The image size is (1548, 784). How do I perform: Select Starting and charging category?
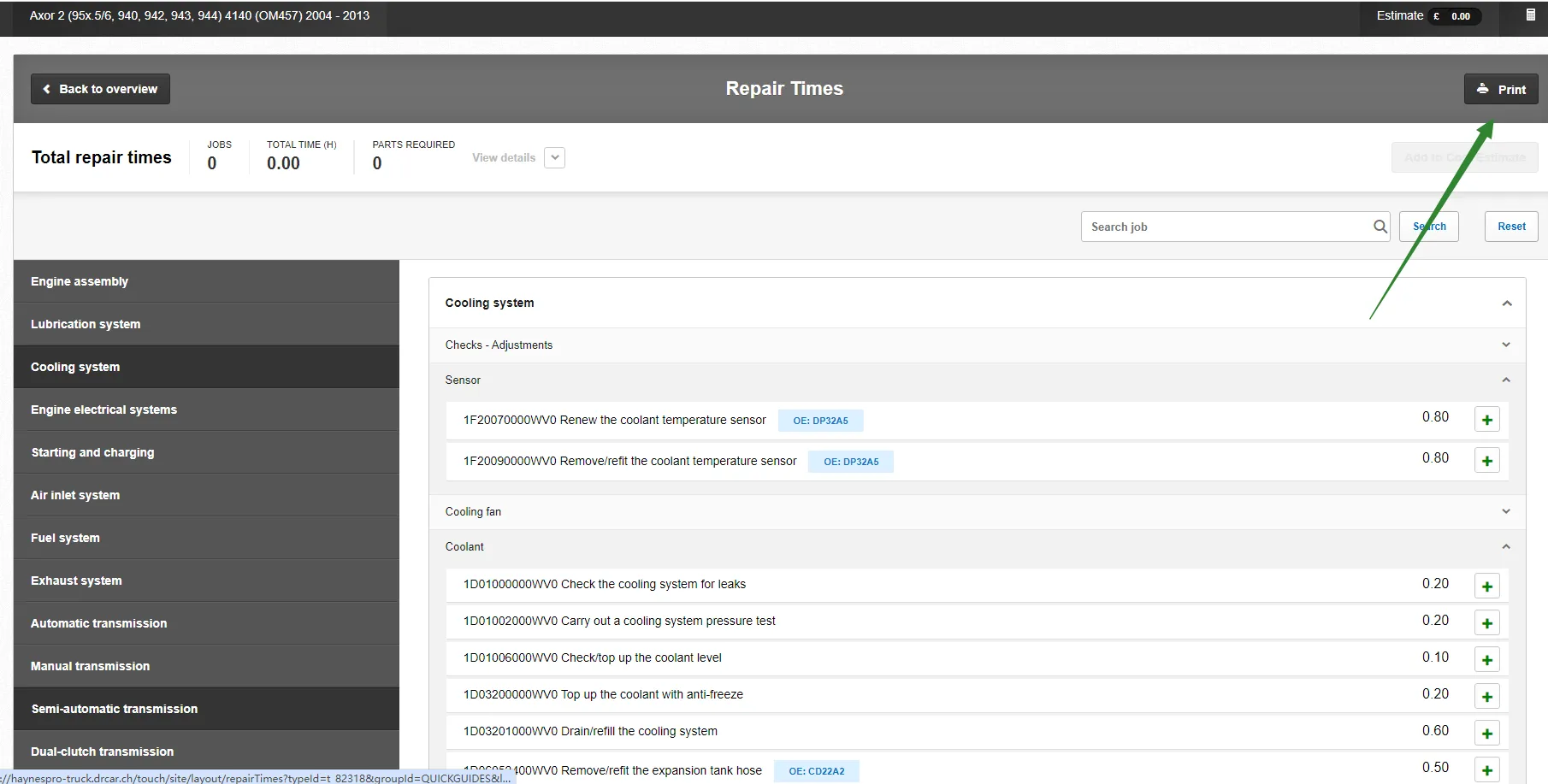tap(206, 452)
